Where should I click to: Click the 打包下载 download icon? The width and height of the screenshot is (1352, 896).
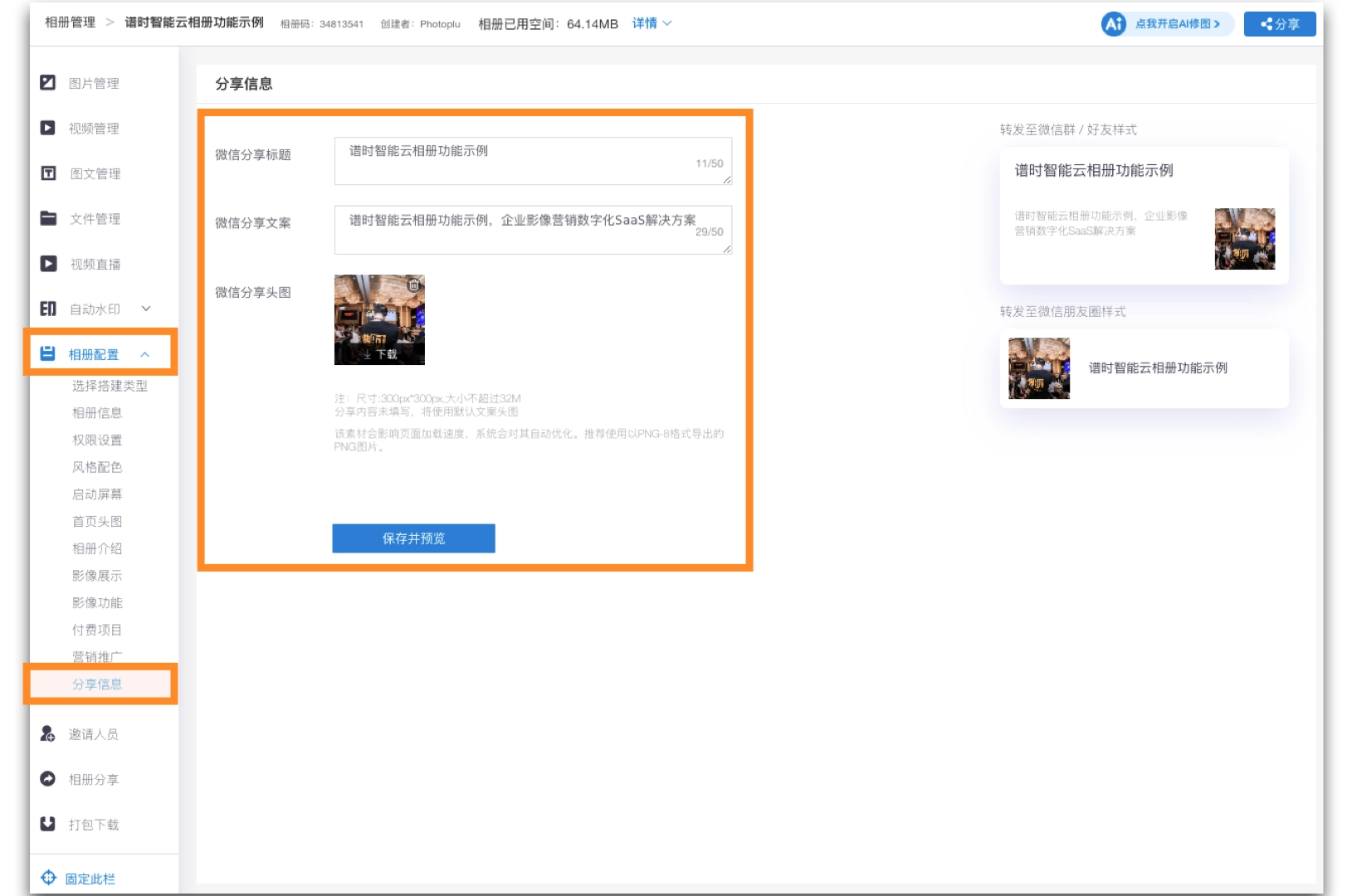tap(48, 824)
